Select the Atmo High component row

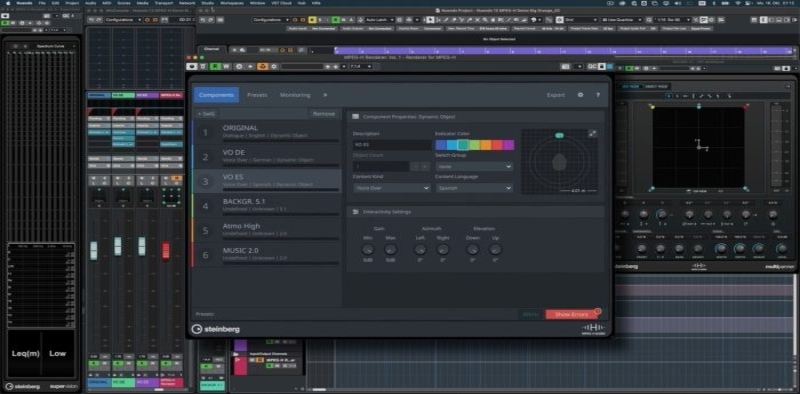pos(266,230)
